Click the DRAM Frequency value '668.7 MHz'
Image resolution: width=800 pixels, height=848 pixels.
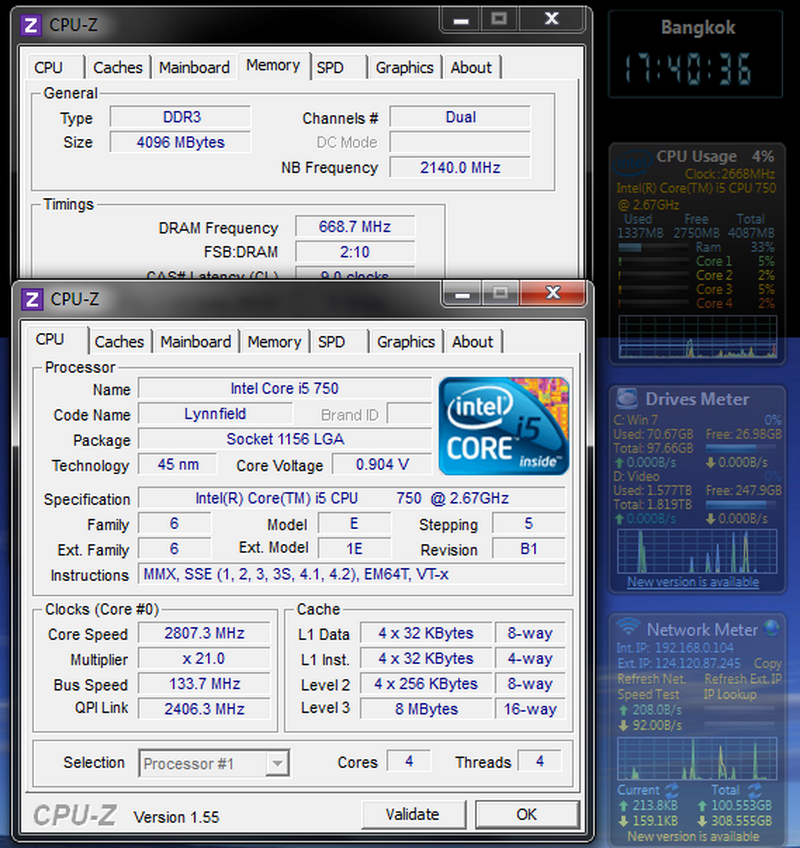[355, 227]
